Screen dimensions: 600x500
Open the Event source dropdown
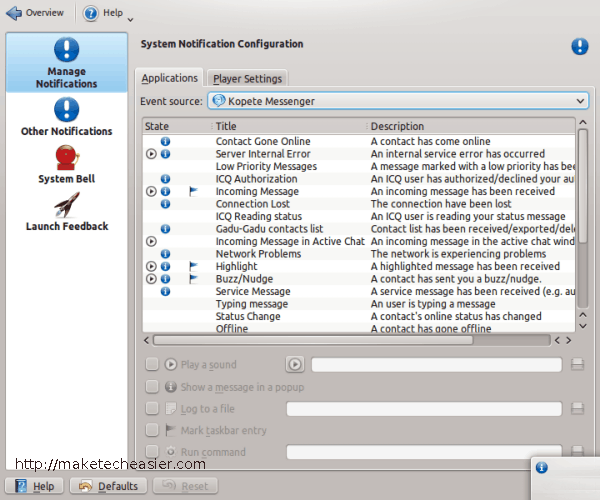398,101
